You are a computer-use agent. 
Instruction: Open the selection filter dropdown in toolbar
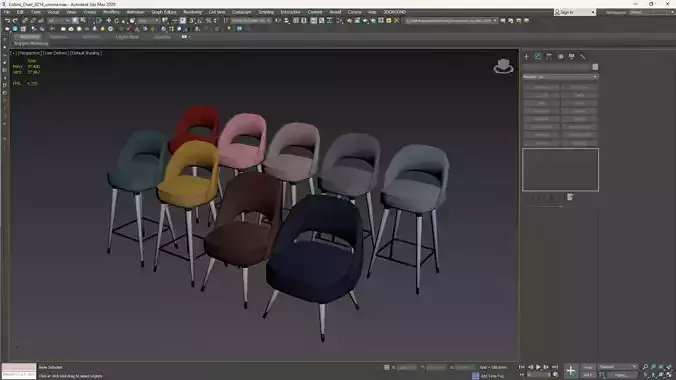pos(58,21)
